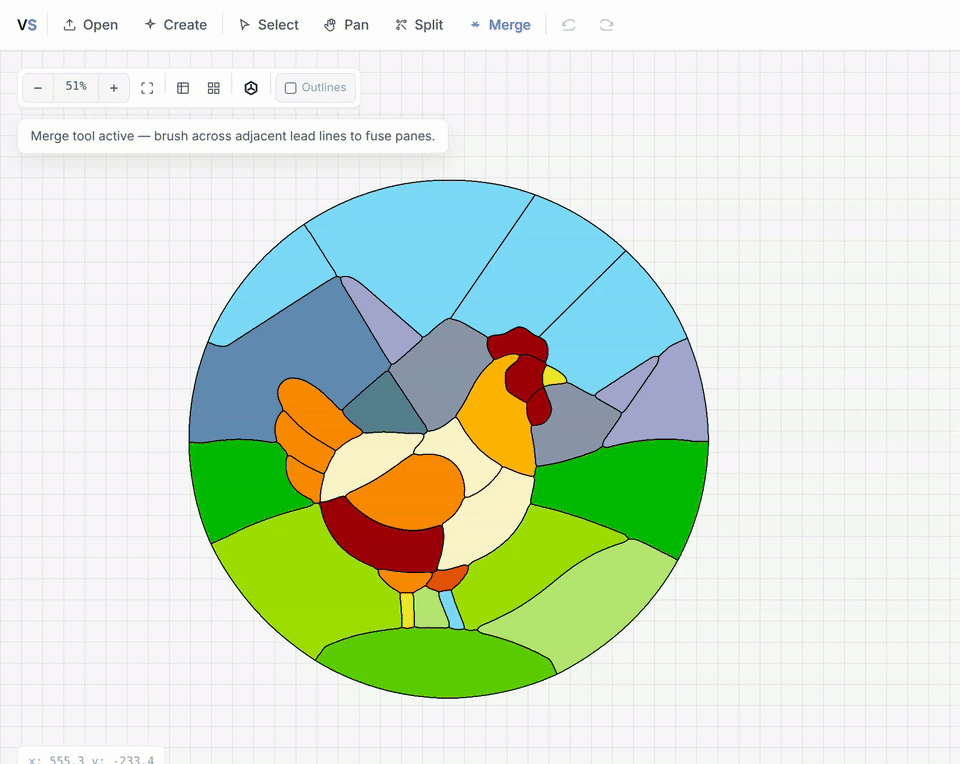Click the Create button
Image resolution: width=960 pixels, height=764 pixels.
(x=176, y=25)
